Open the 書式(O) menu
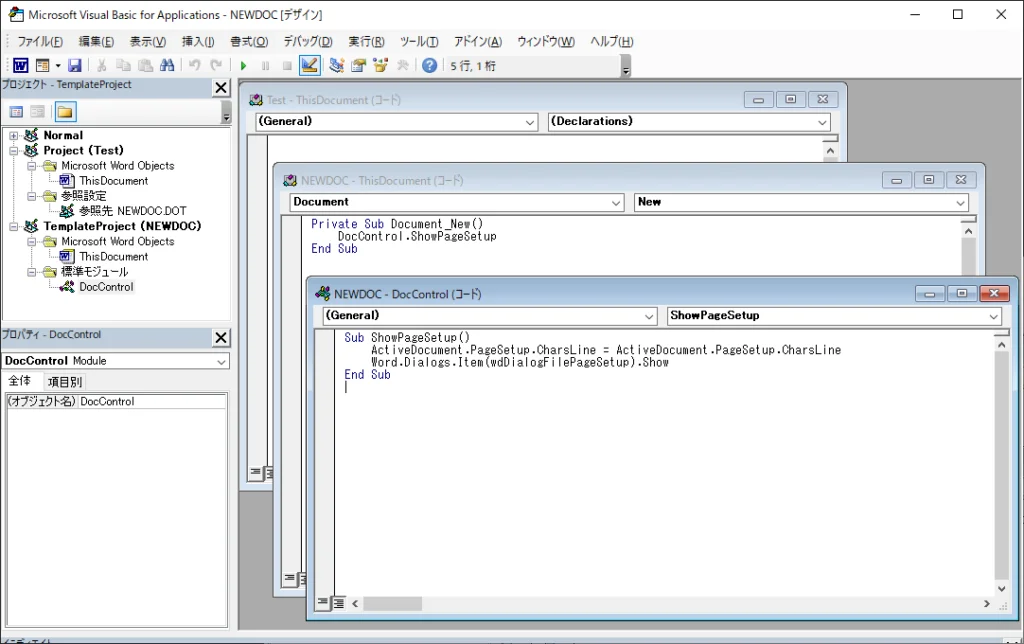Image resolution: width=1024 pixels, height=644 pixels. tap(249, 42)
